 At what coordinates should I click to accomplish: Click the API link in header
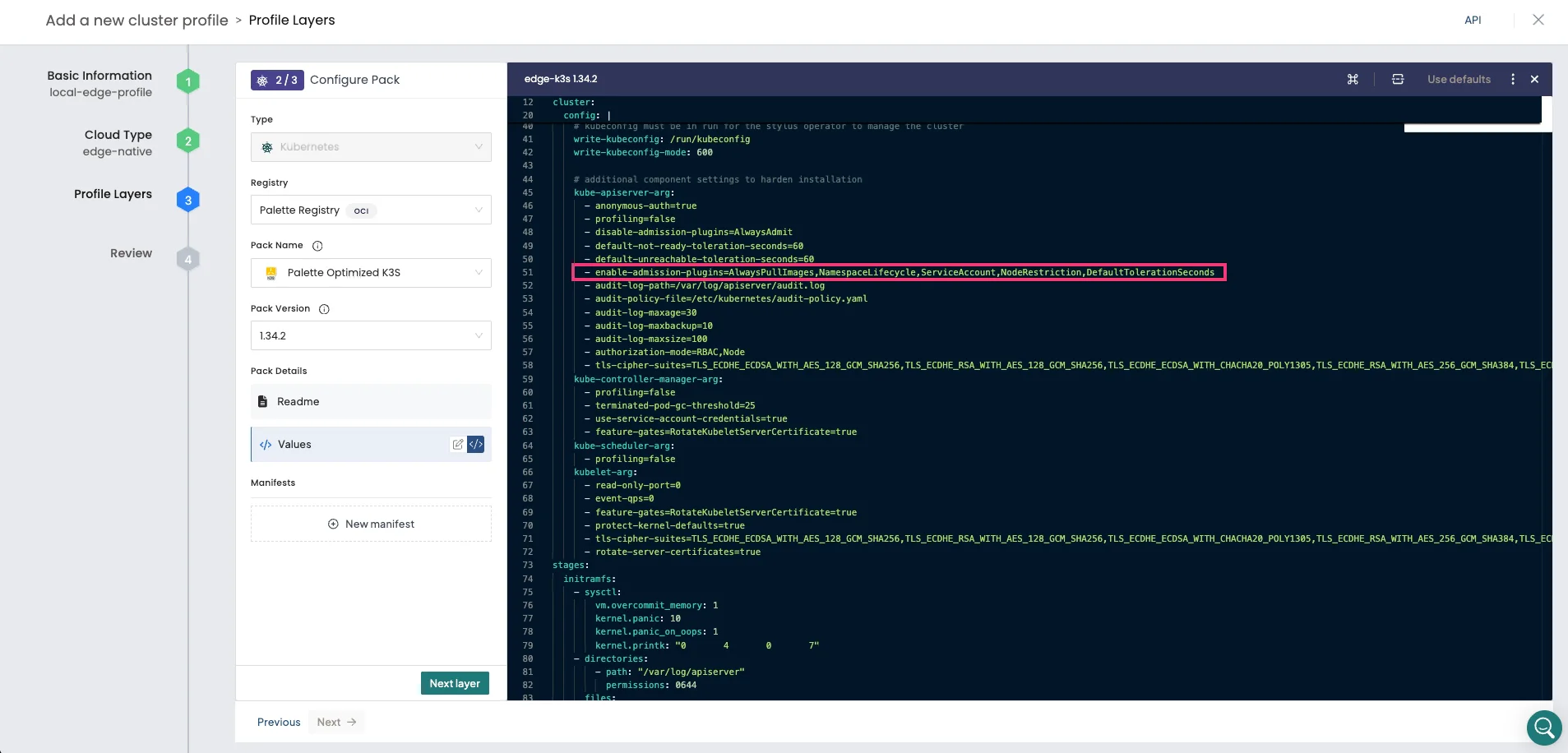click(x=1473, y=21)
